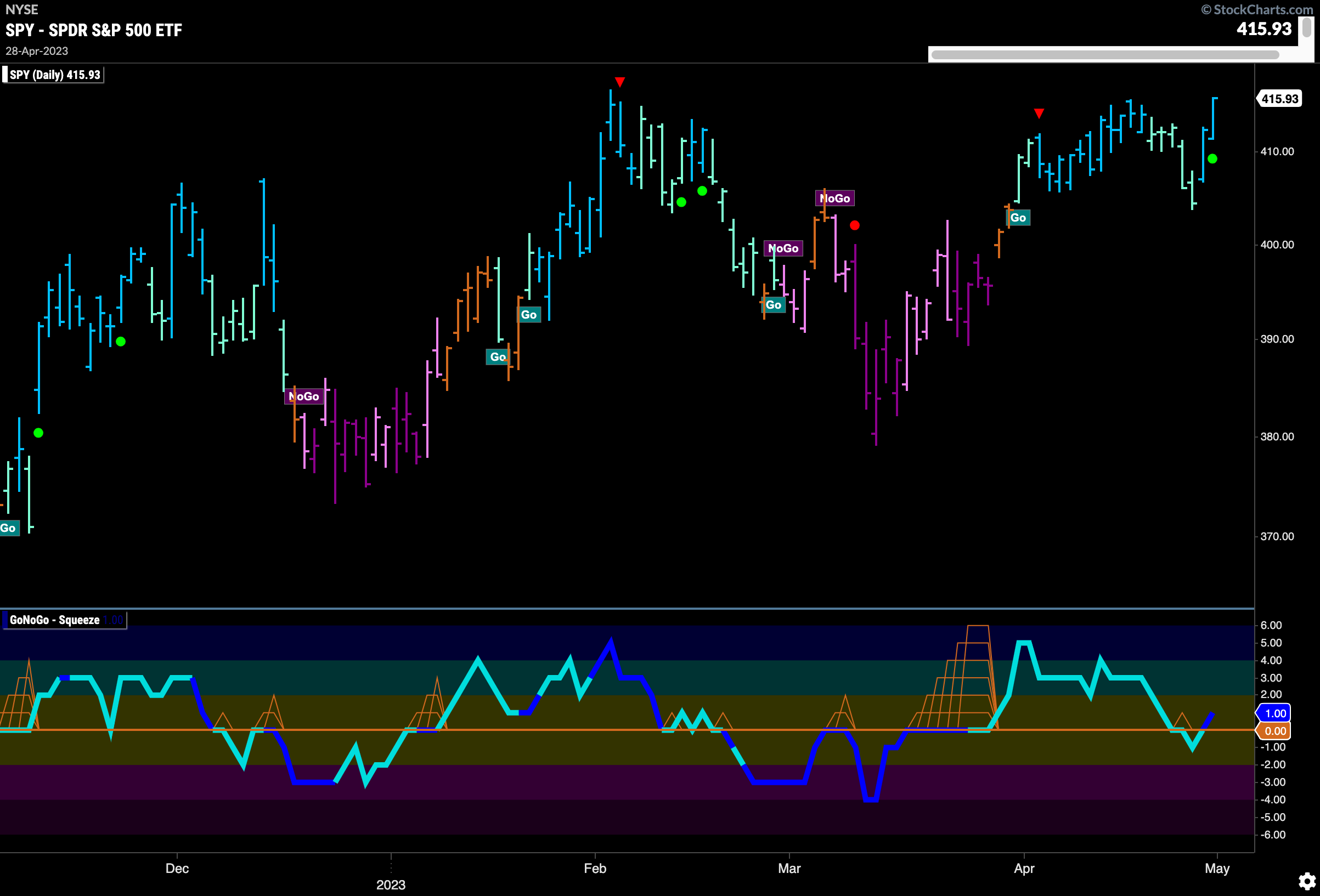Click the 6.00 squeeze axis label
Viewport: 1320px width, 896px height.
pos(1271,625)
